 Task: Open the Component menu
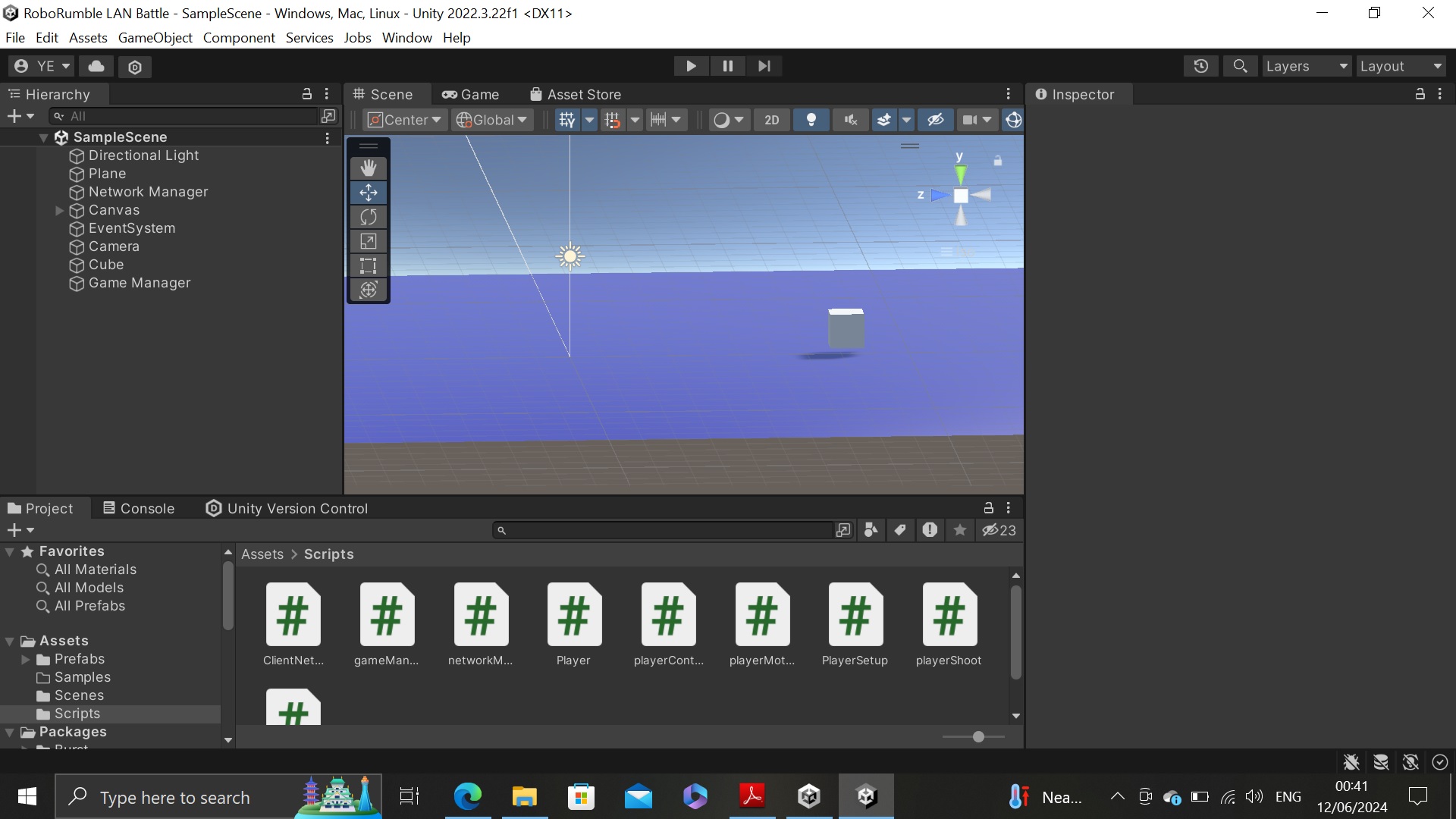point(239,38)
